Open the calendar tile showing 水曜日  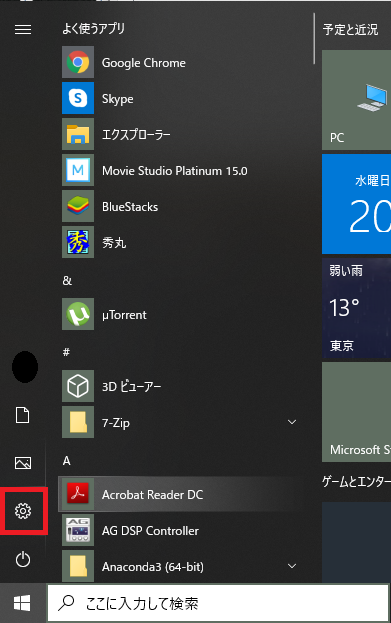(356, 204)
